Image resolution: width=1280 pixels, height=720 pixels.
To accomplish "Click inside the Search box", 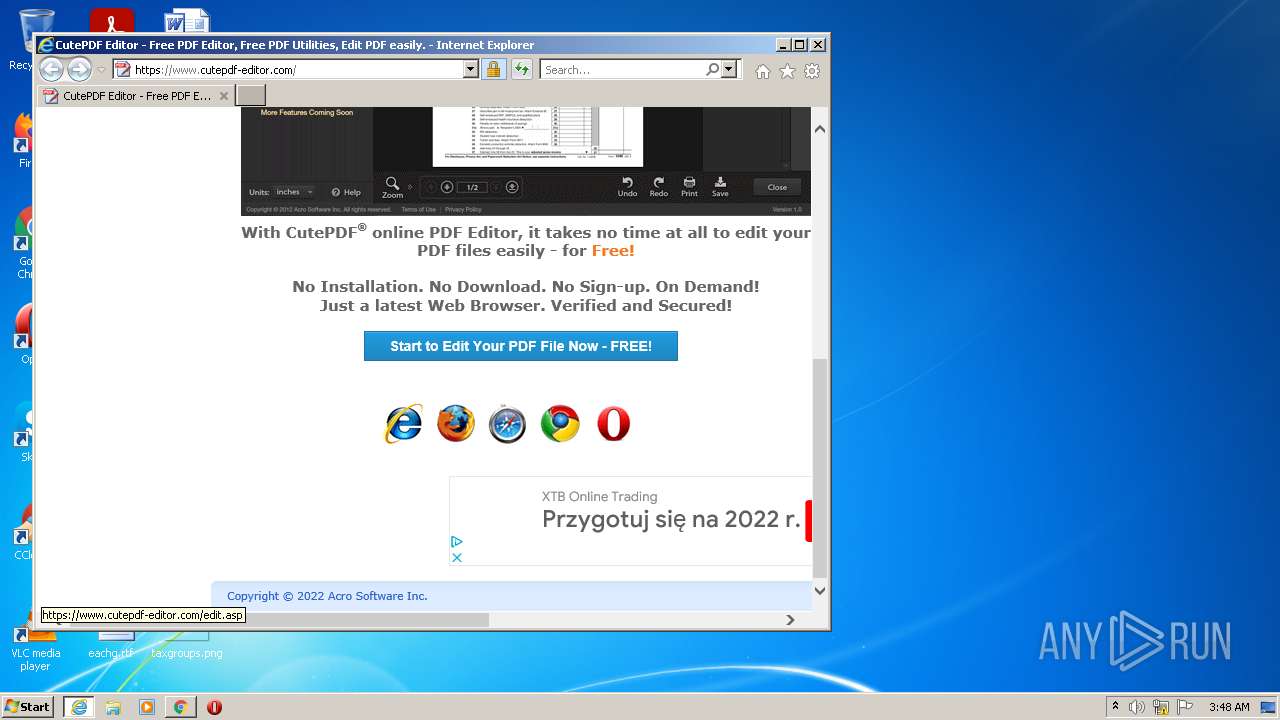I will [622, 70].
